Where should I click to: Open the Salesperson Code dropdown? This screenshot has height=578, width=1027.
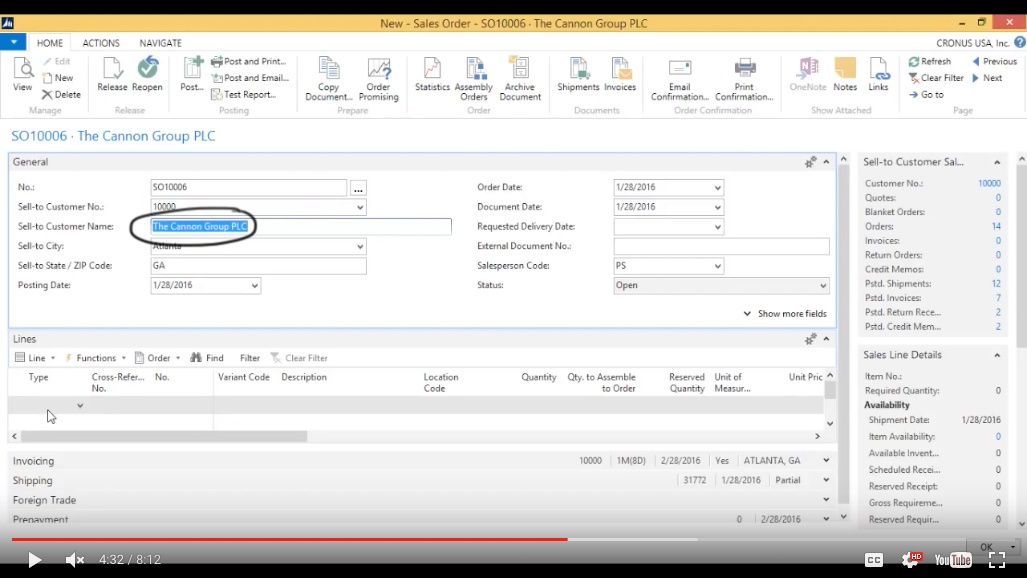click(x=717, y=266)
